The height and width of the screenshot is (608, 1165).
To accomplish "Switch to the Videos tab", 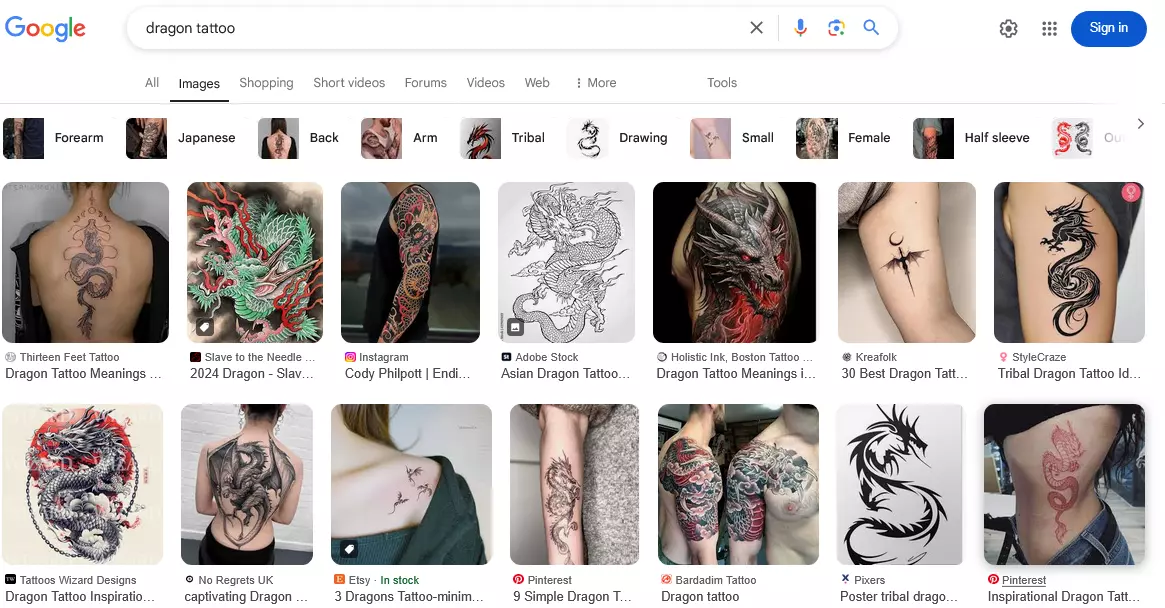I will coord(485,83).
